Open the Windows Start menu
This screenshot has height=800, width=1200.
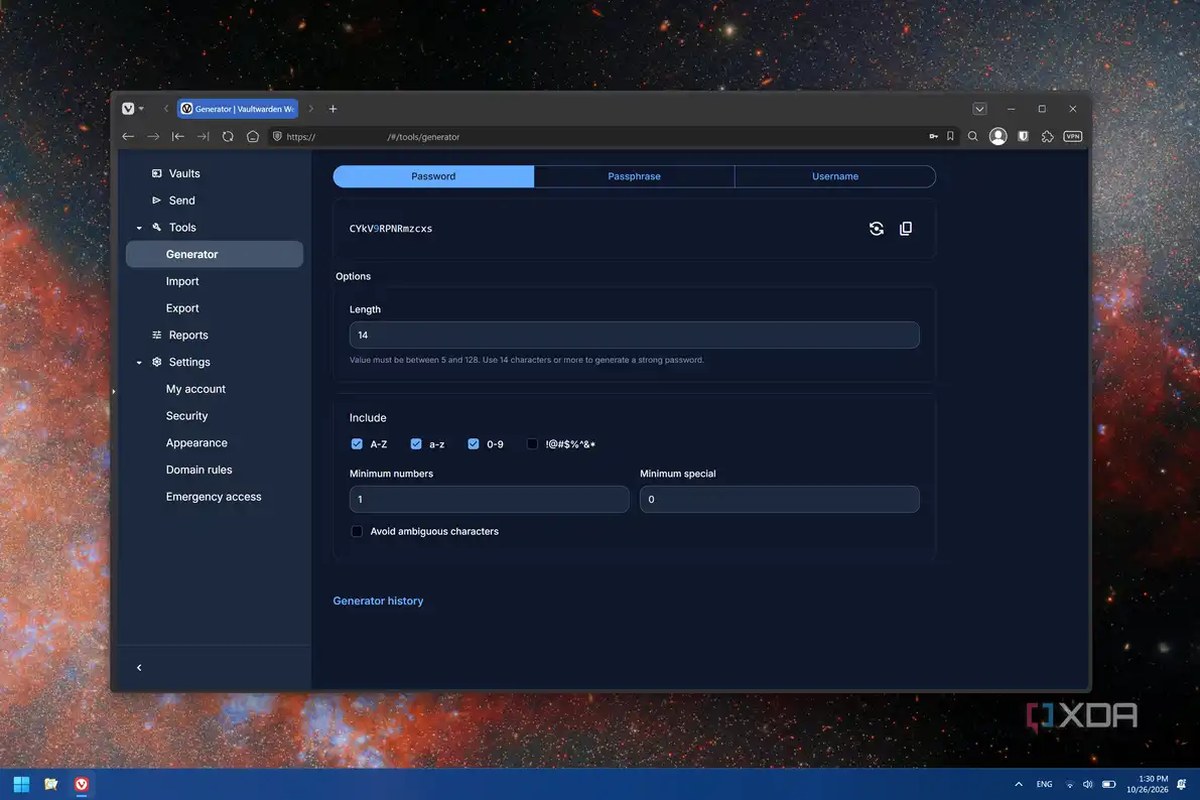click(x=21, y=784)
